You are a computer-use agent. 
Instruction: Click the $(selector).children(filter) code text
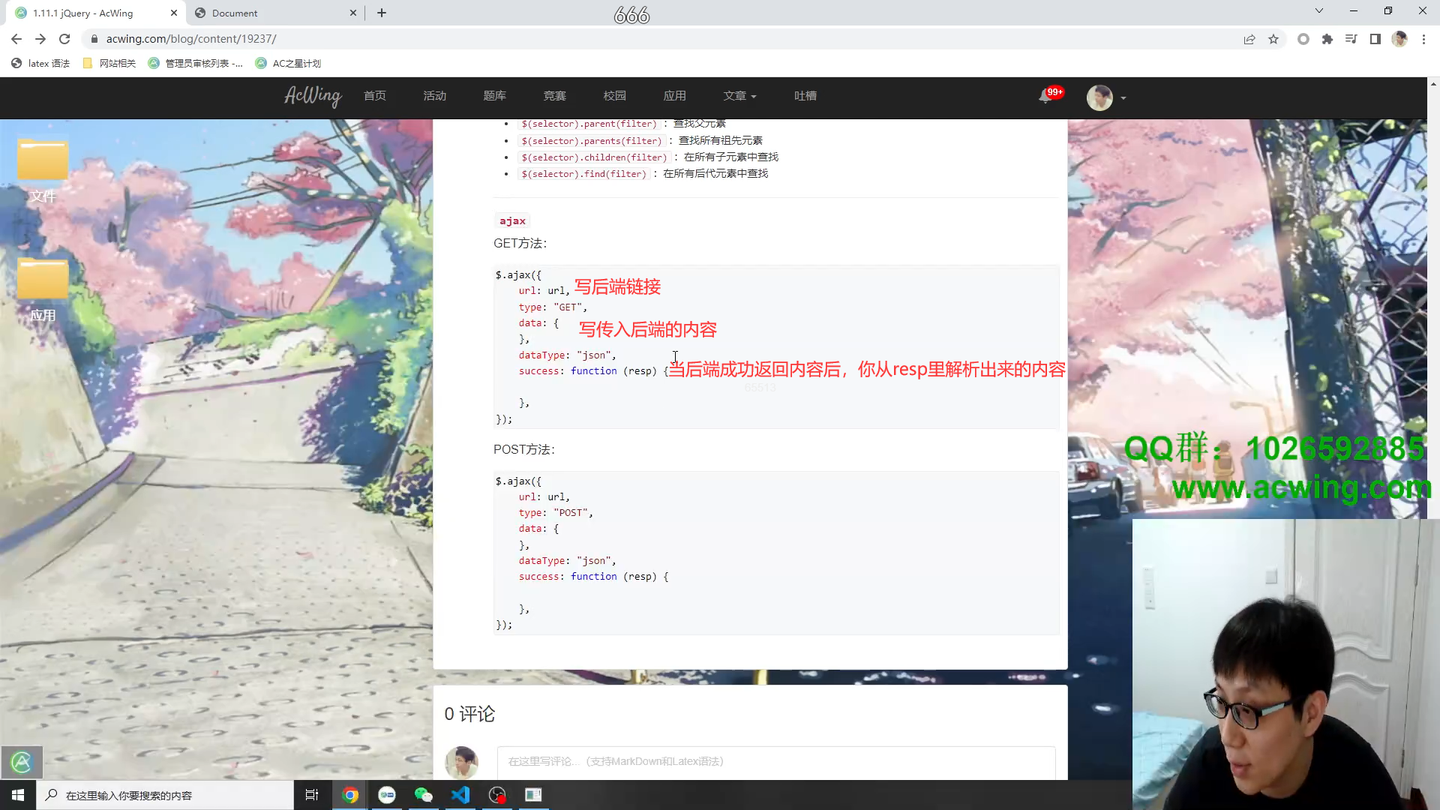[594, 157]
